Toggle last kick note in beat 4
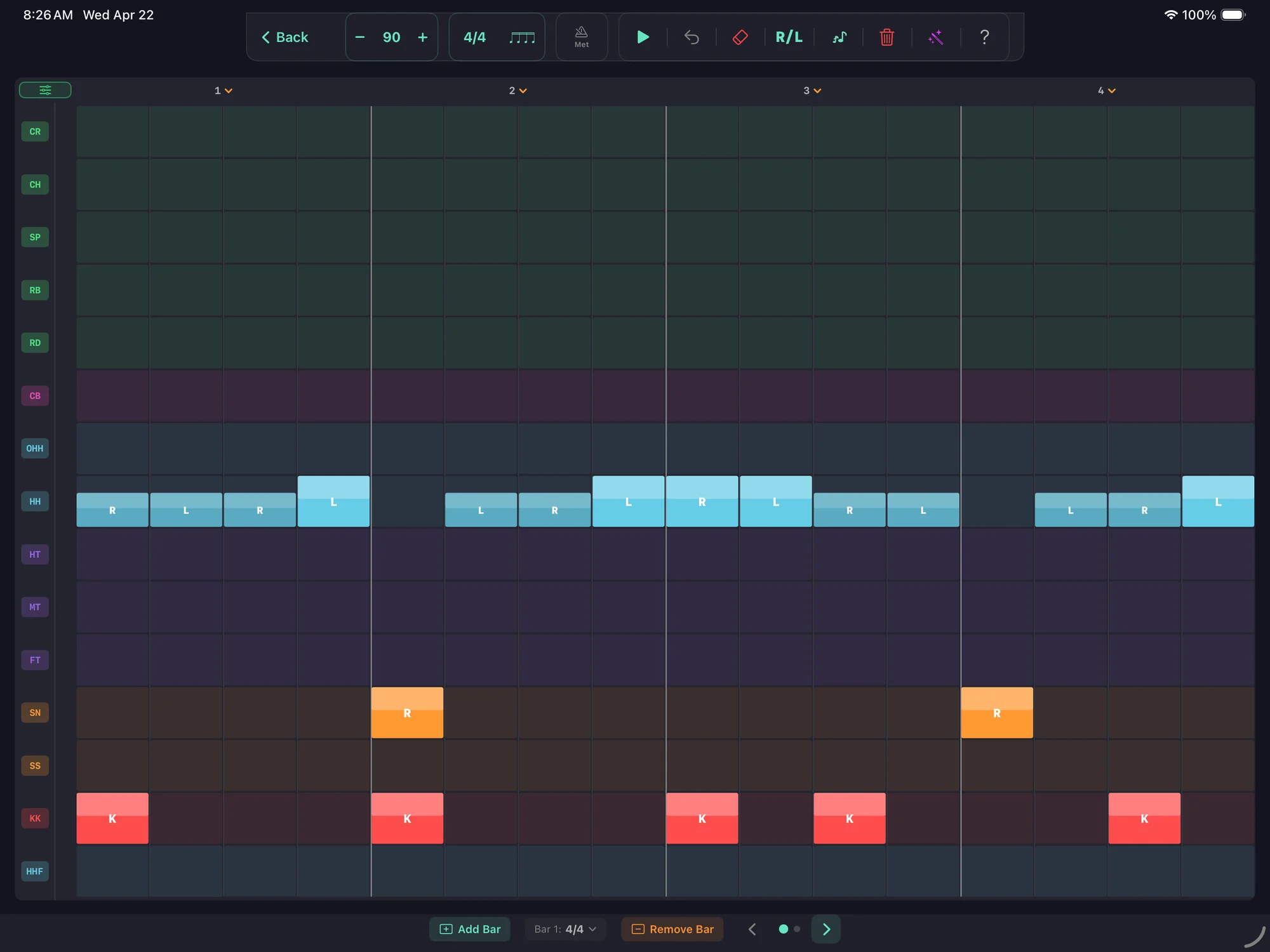 [x=1144, y=818]
